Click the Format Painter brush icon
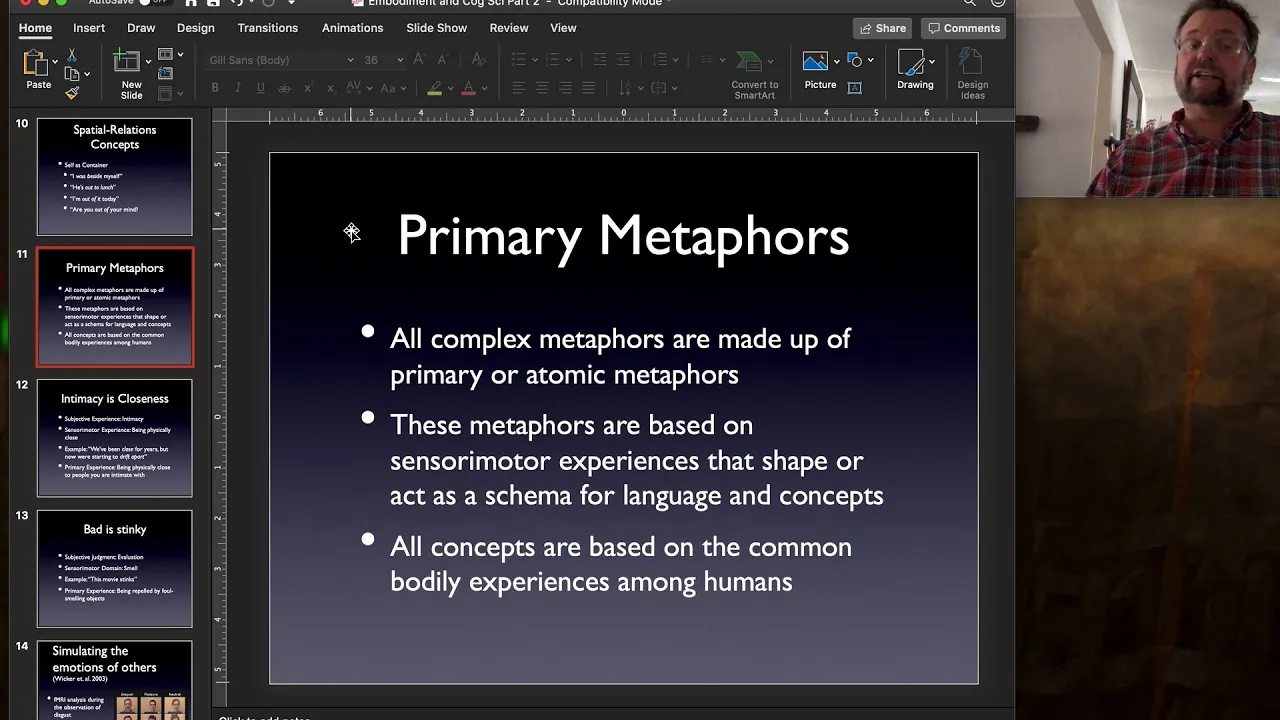 (x=72, y=93)
